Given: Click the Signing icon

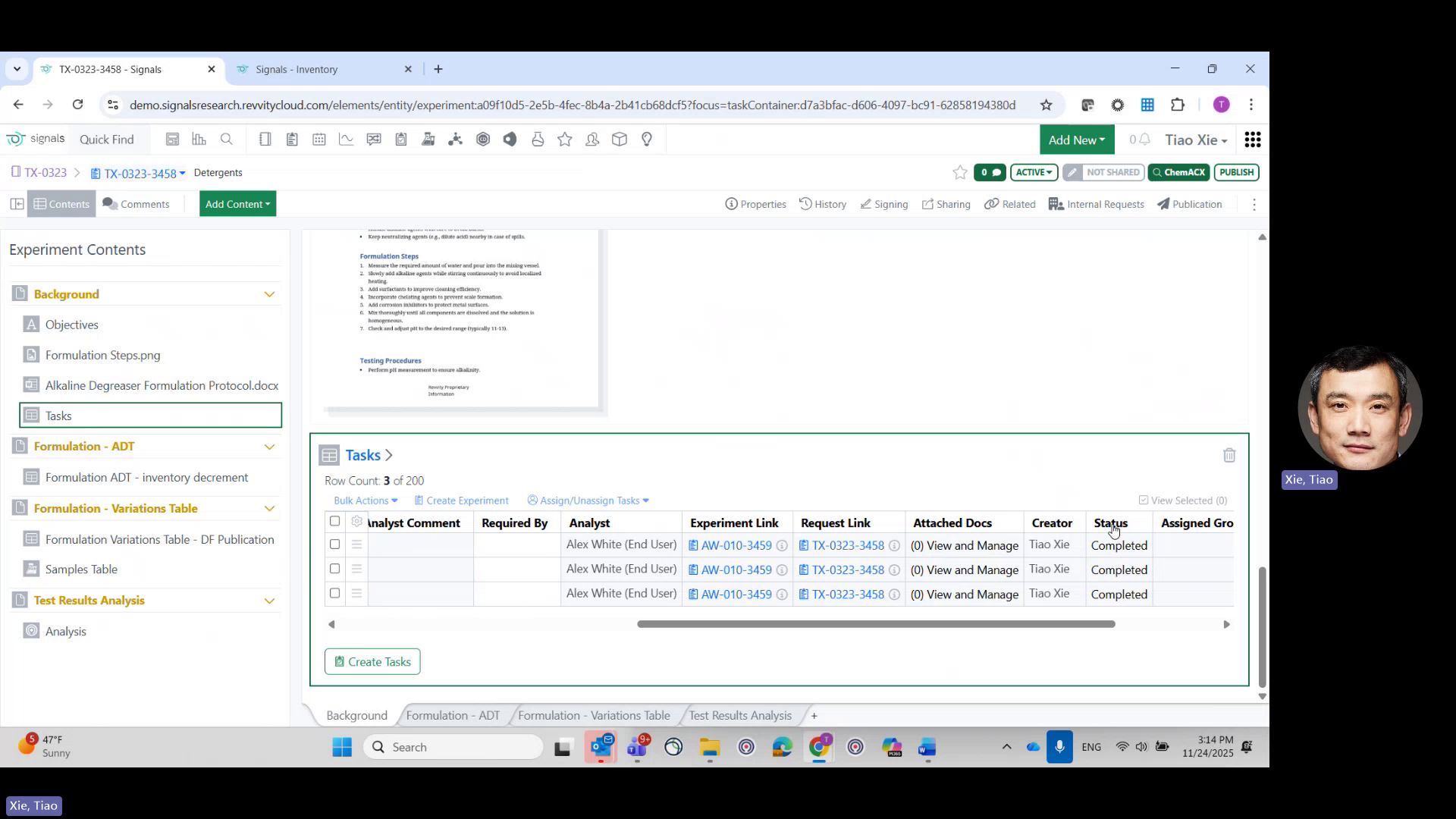Looking at the screenshot, I should coord(883,204).
